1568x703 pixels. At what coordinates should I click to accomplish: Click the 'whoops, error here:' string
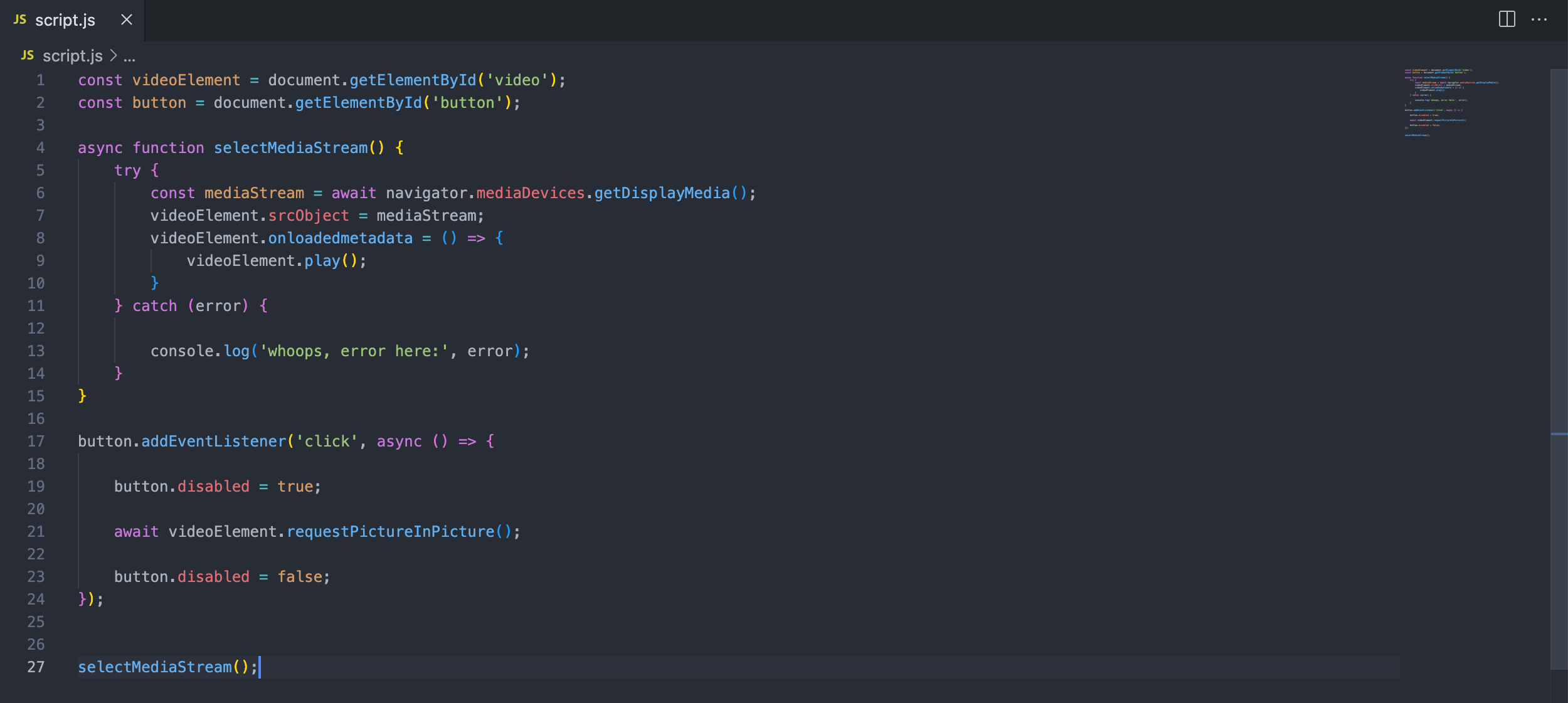(354, 351)
